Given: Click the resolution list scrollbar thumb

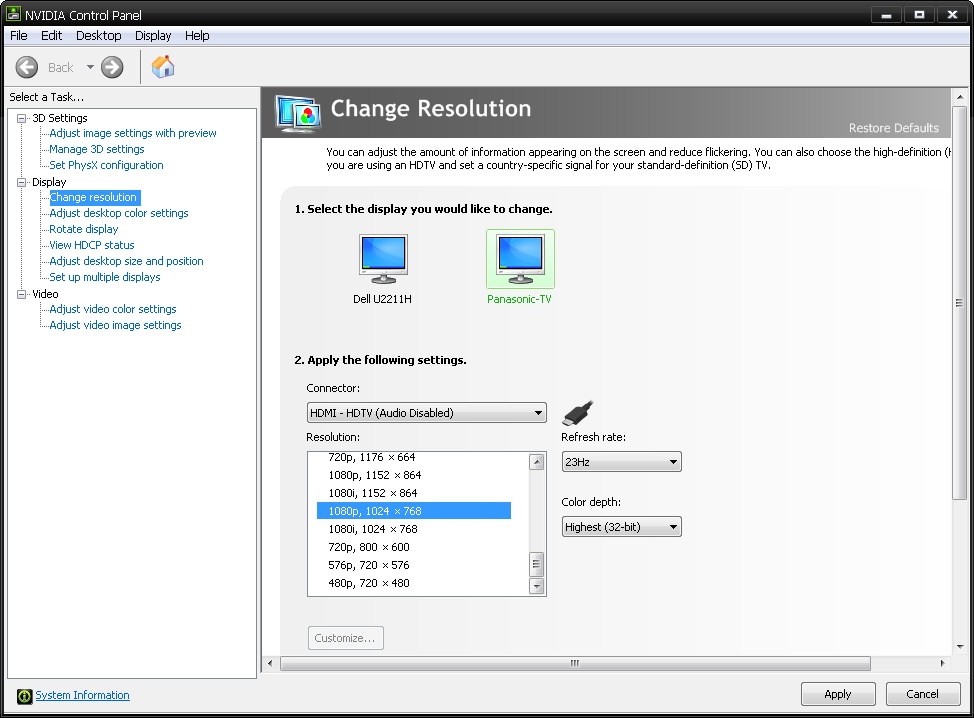Looking at the screenshot, I should (537, 565).
